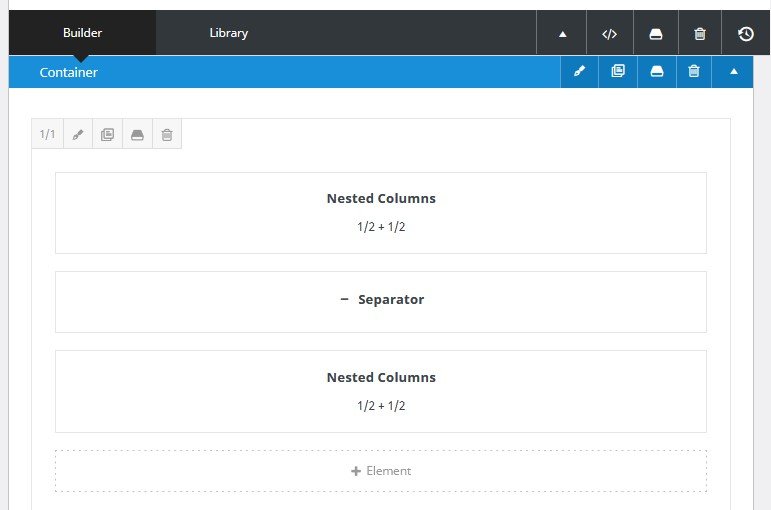
Task: Delete the Container with its trash icon
Action: click(694, 72)
